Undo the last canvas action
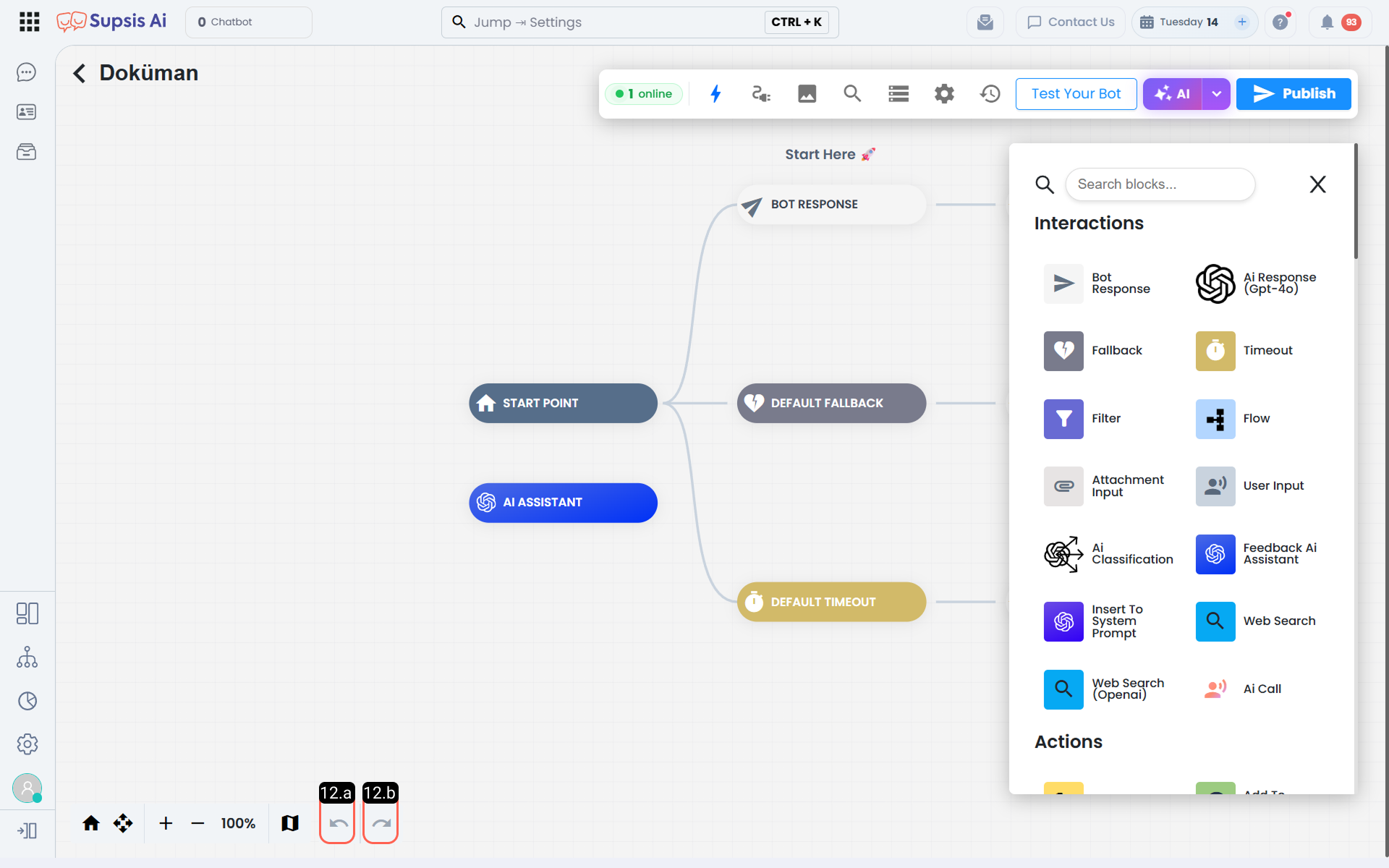 tap(338, 823)
